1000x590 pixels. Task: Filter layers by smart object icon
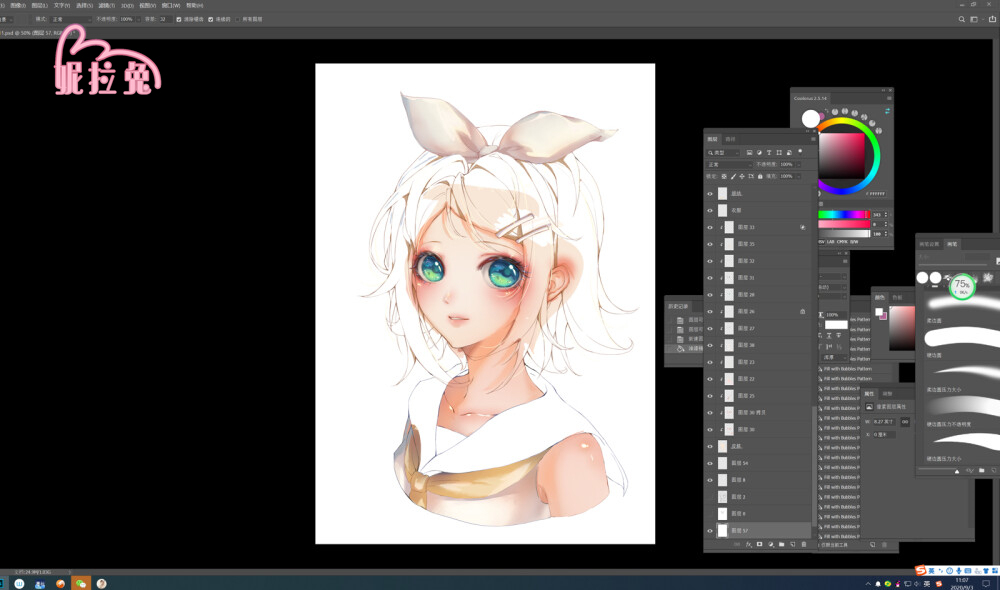click(789, 153)
